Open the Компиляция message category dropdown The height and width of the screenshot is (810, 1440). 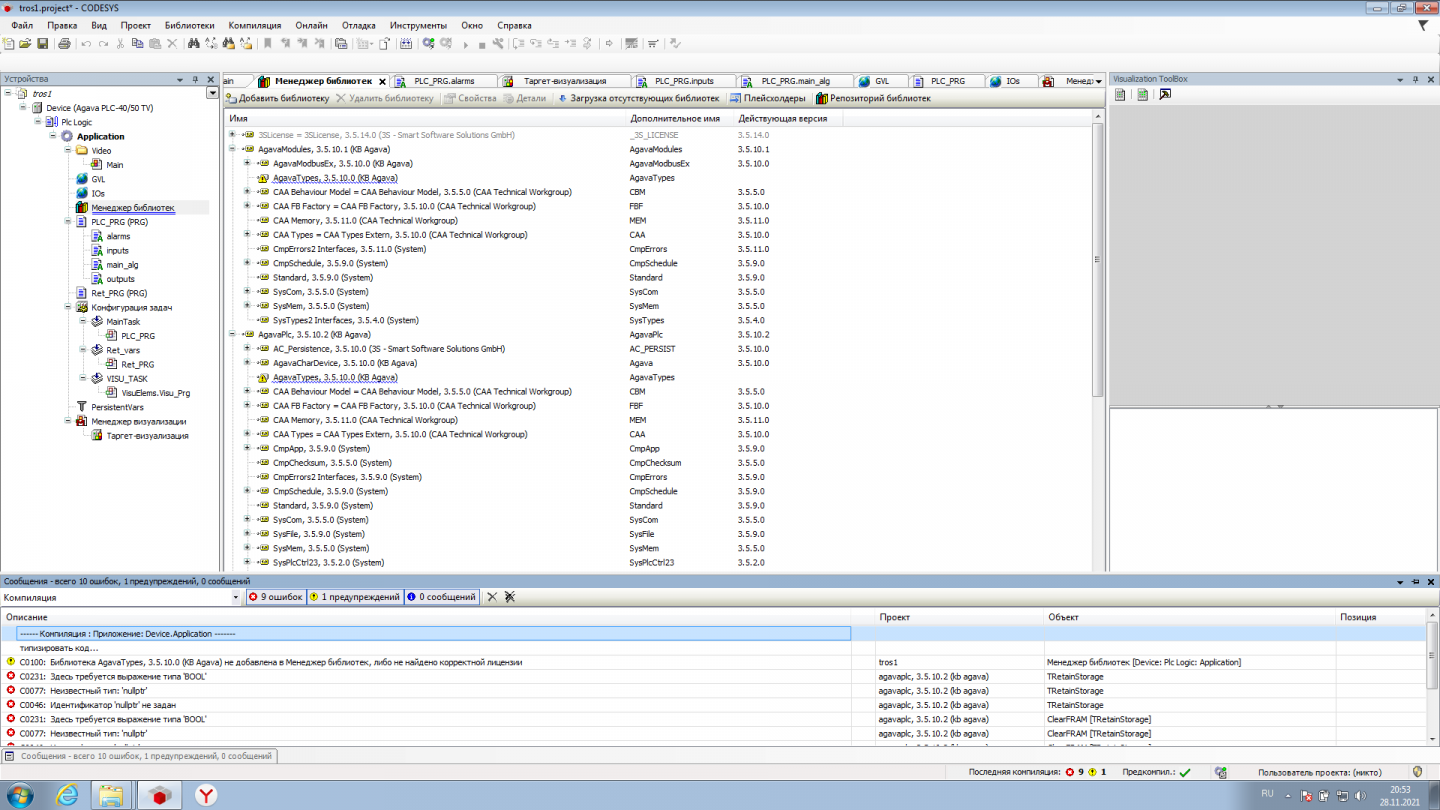click(238, 597)
